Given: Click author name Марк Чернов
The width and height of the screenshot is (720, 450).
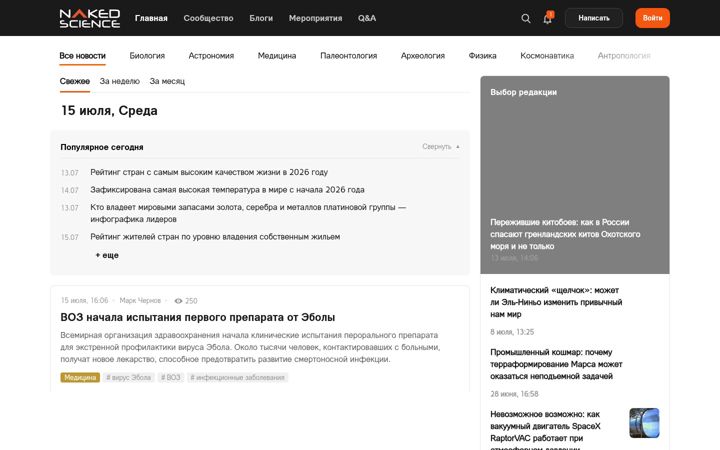Looking at the screenshot, I should (x=140, y=301).
